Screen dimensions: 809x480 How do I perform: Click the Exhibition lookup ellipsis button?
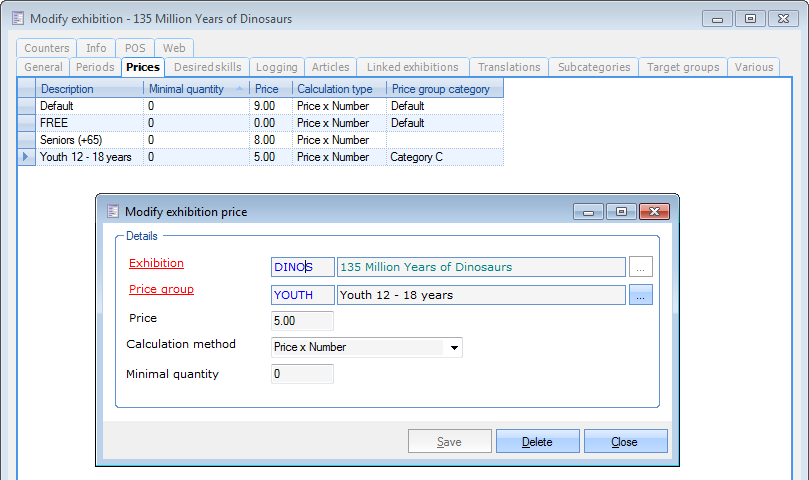641,267
